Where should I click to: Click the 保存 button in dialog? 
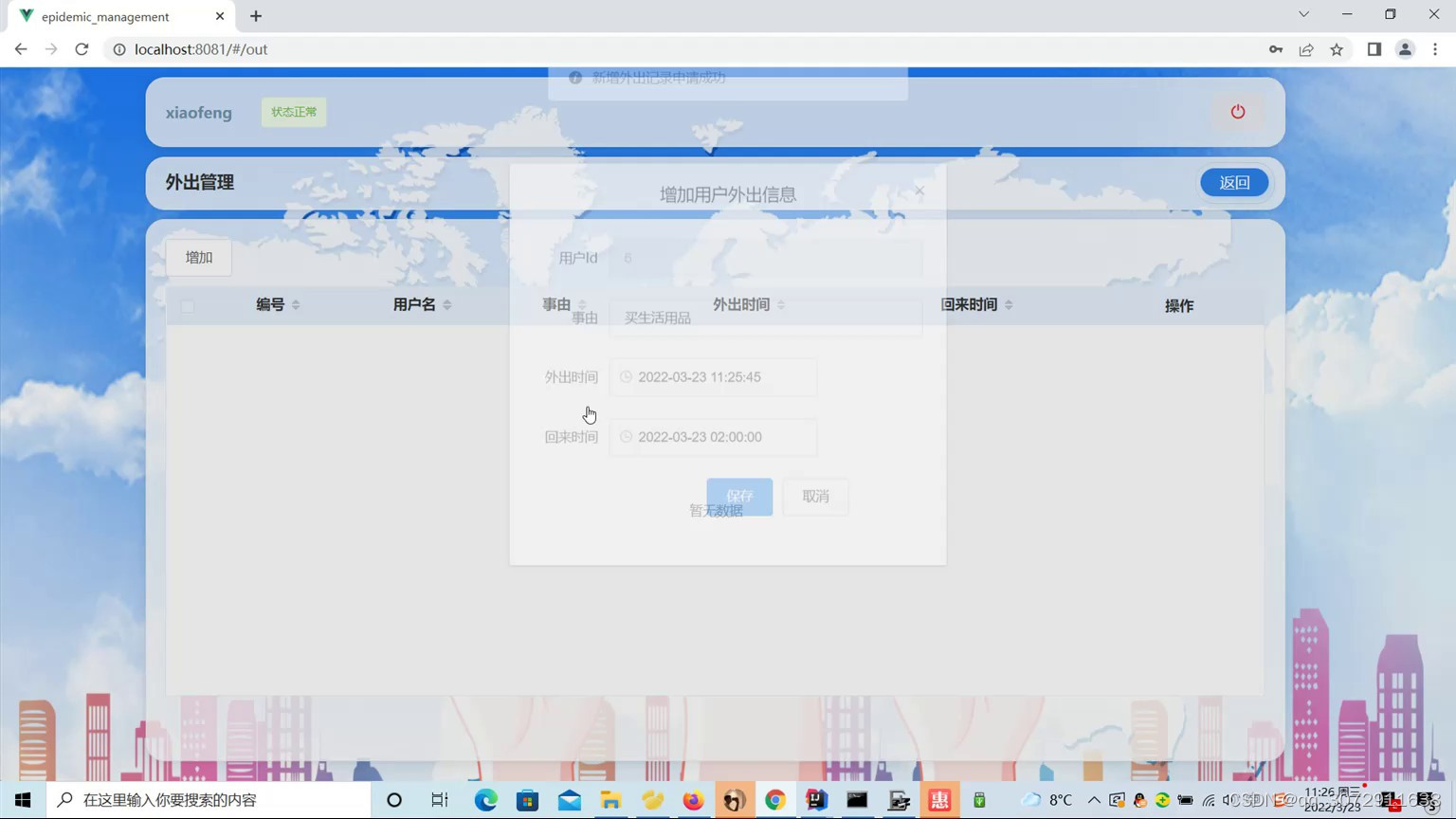point(739,497)
